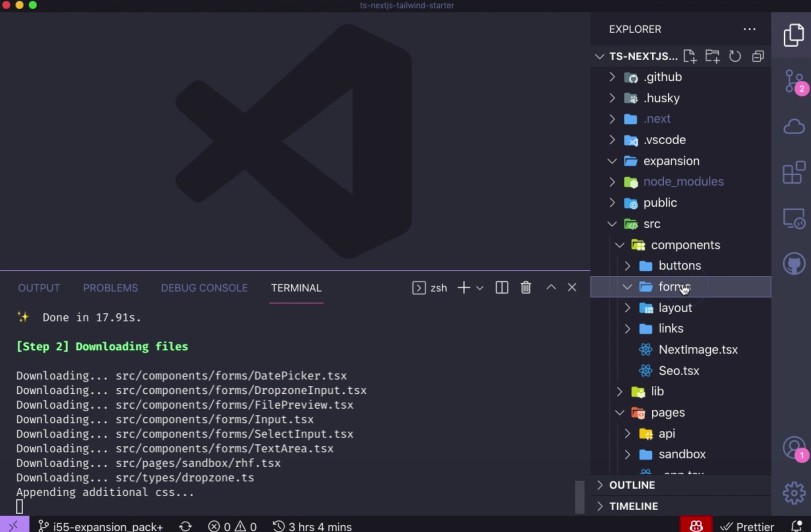The height and width of the screenshot is (532, 811).
Task: Collapse the forms folder
Action: pyautogui.click(x=681, y=287)
